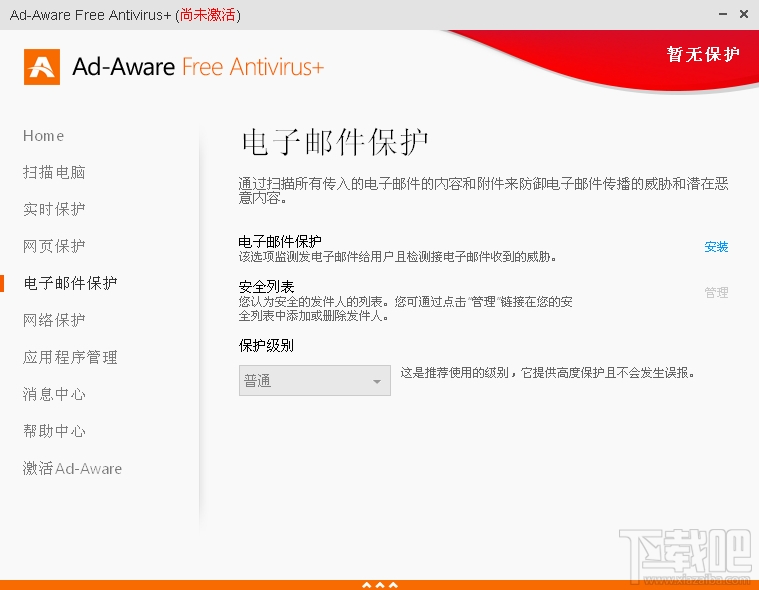Click the 保护级别 label
Image resolution: width=759 pixels, height=590 pixels.
coord(266,346)
